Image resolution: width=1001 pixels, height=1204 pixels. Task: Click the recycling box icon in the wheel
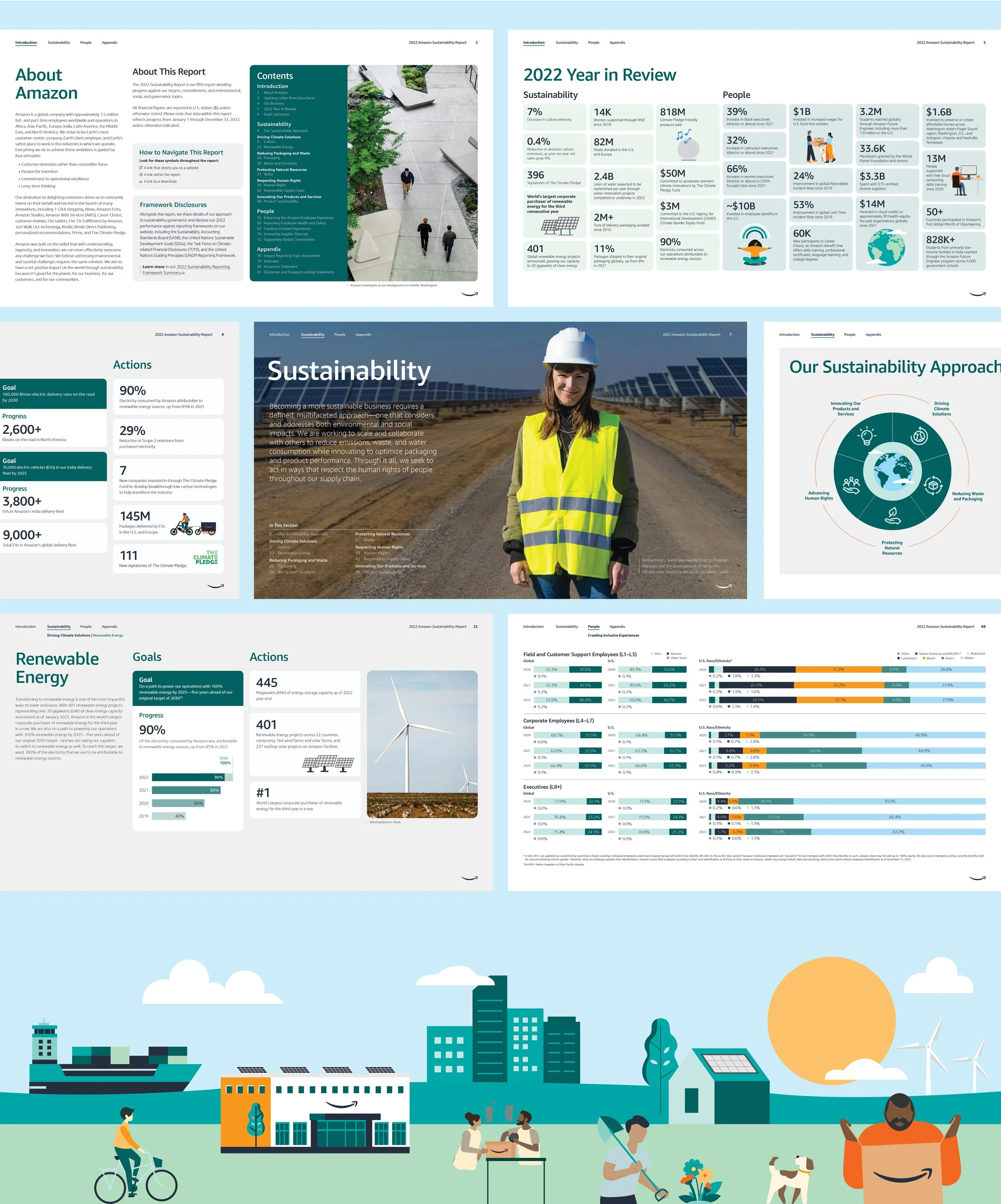(x=933, y=485)
